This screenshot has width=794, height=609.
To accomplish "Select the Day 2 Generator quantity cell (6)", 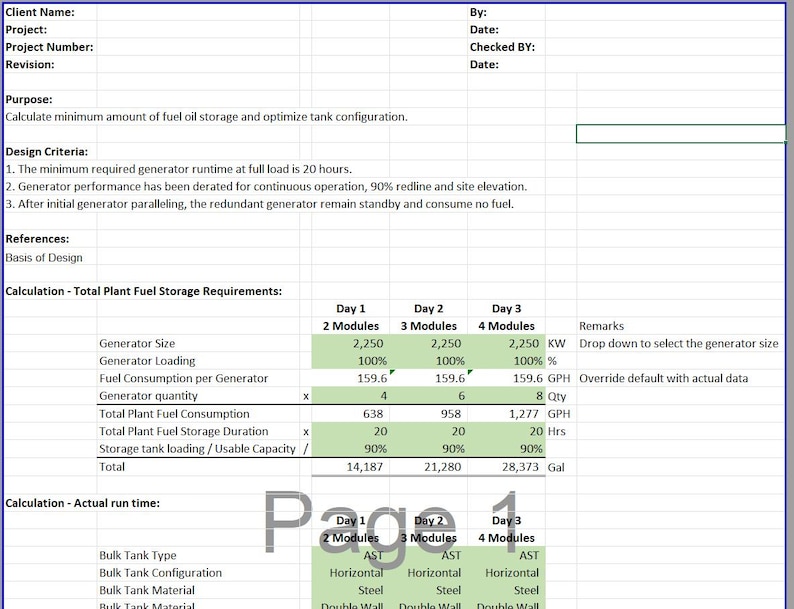I will [429, 396].
